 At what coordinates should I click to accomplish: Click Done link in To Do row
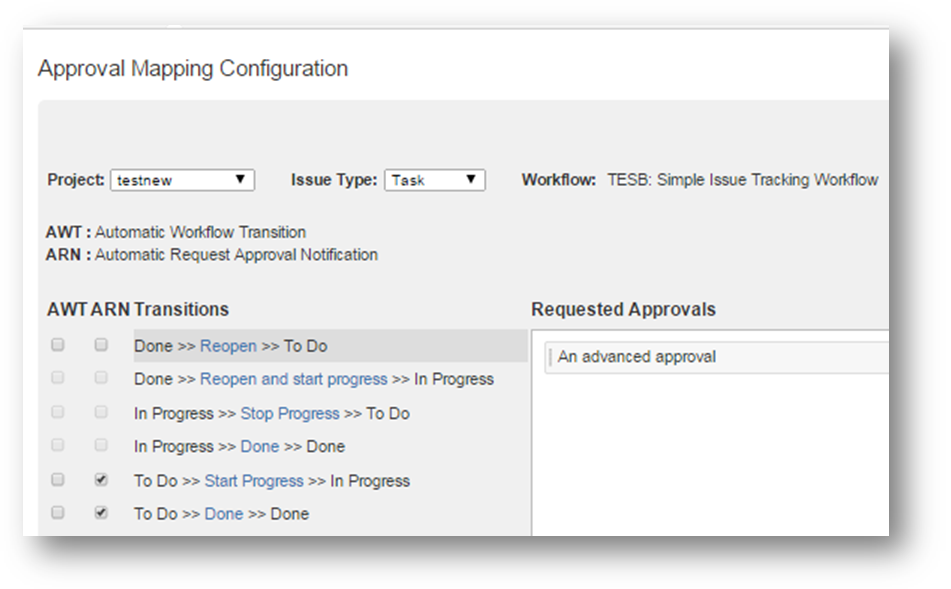pyautogui.click(x=223, y=514)
